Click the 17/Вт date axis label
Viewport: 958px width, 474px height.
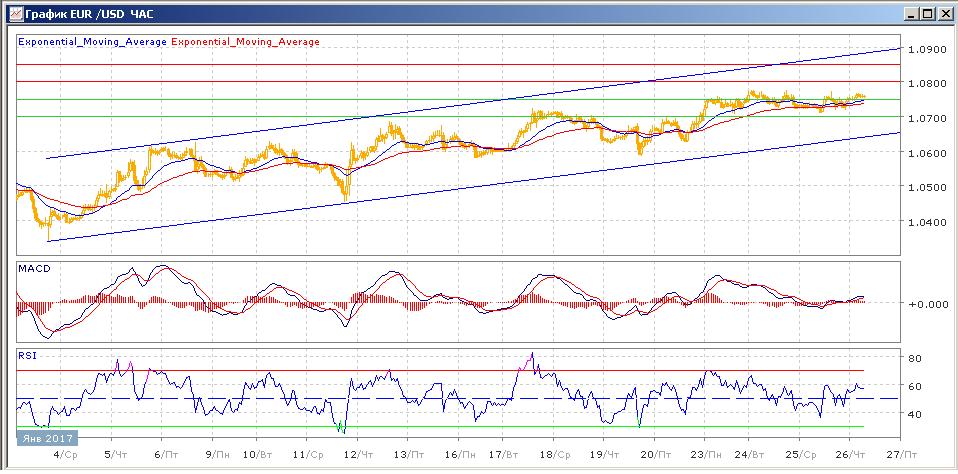coord(505,455)
